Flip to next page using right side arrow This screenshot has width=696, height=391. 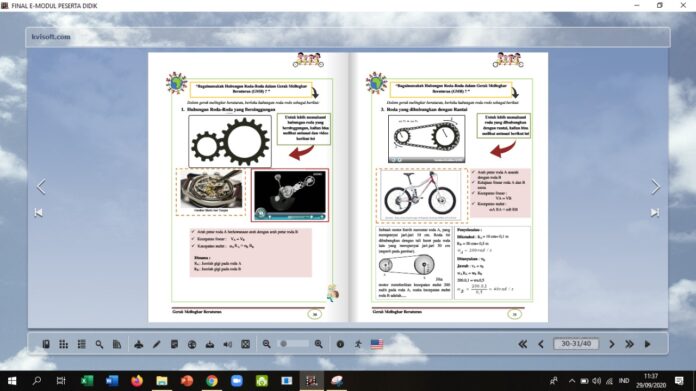[x=655, y=187]
